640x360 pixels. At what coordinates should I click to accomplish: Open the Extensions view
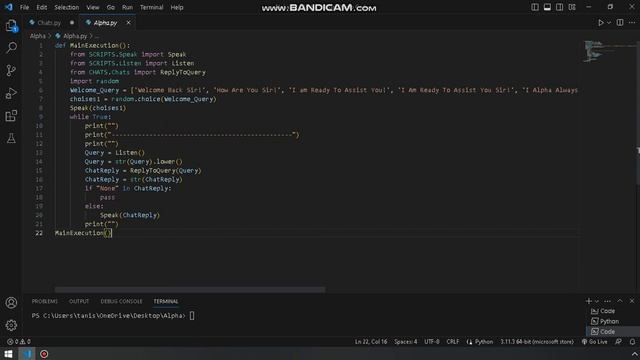pos(11,116)
